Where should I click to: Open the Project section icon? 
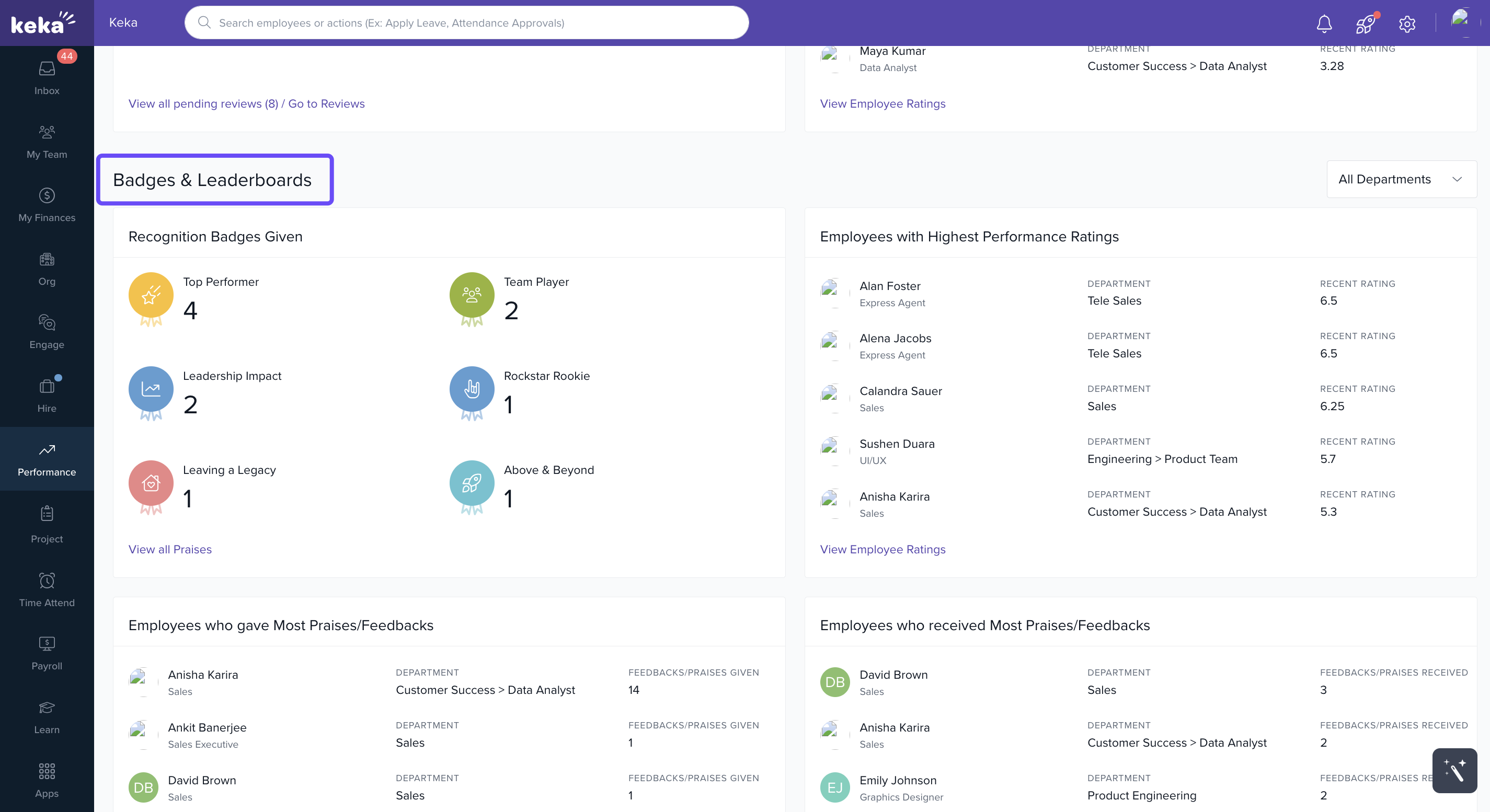[47, 513]
